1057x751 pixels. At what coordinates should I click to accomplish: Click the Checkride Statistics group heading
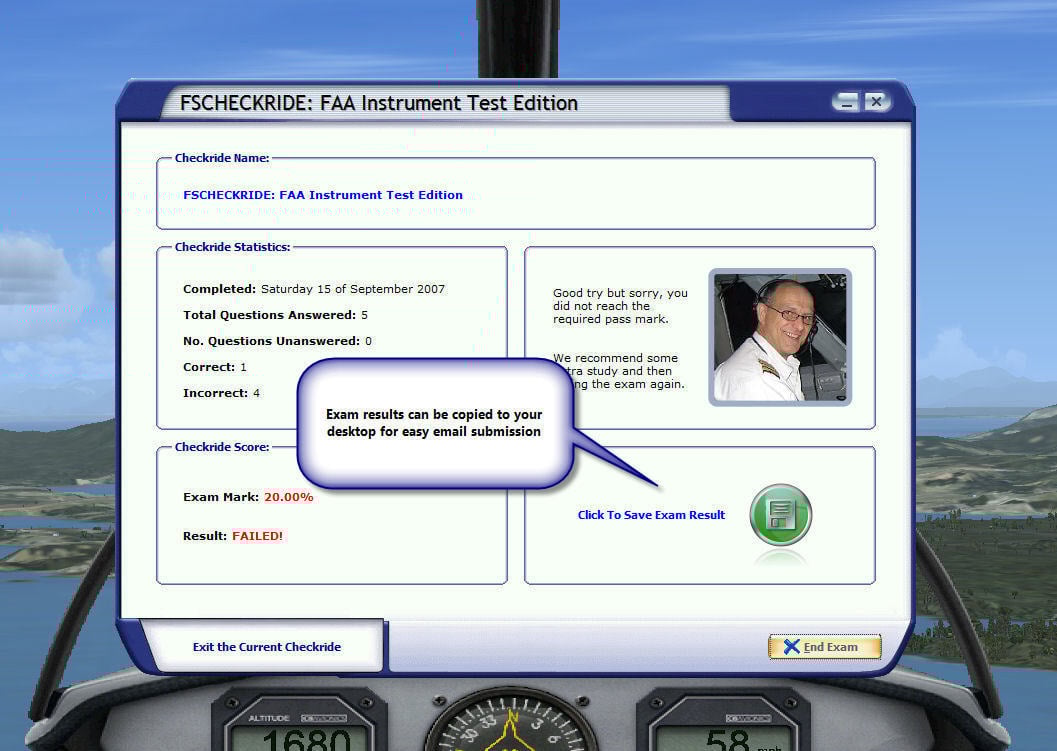[233, 247]
